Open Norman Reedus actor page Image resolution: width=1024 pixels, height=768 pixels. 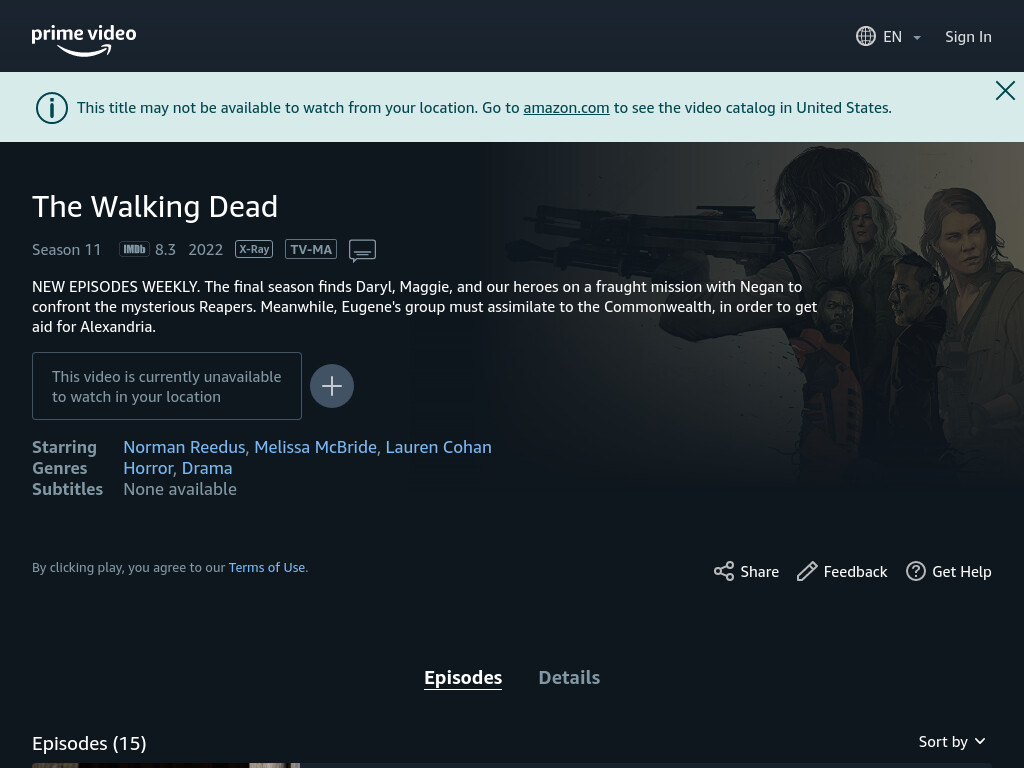[x=184, y=447]
